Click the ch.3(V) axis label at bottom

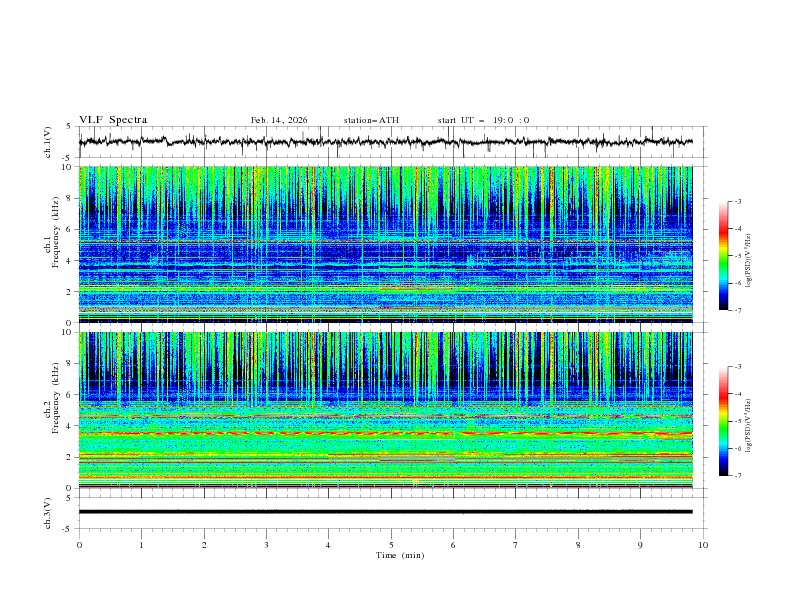pos(48,512)
